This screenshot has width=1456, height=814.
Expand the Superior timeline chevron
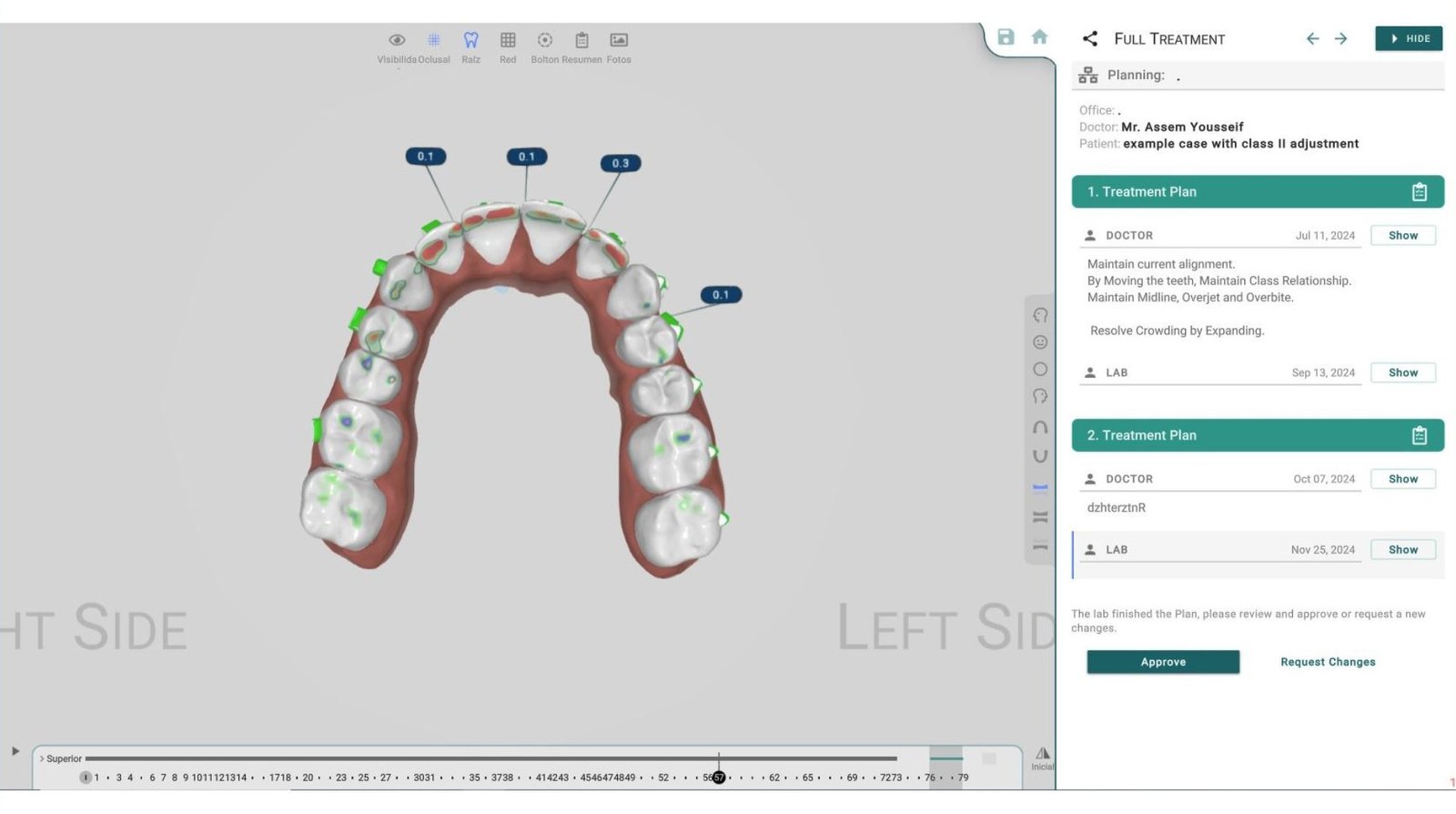click(x=42, y=758)
